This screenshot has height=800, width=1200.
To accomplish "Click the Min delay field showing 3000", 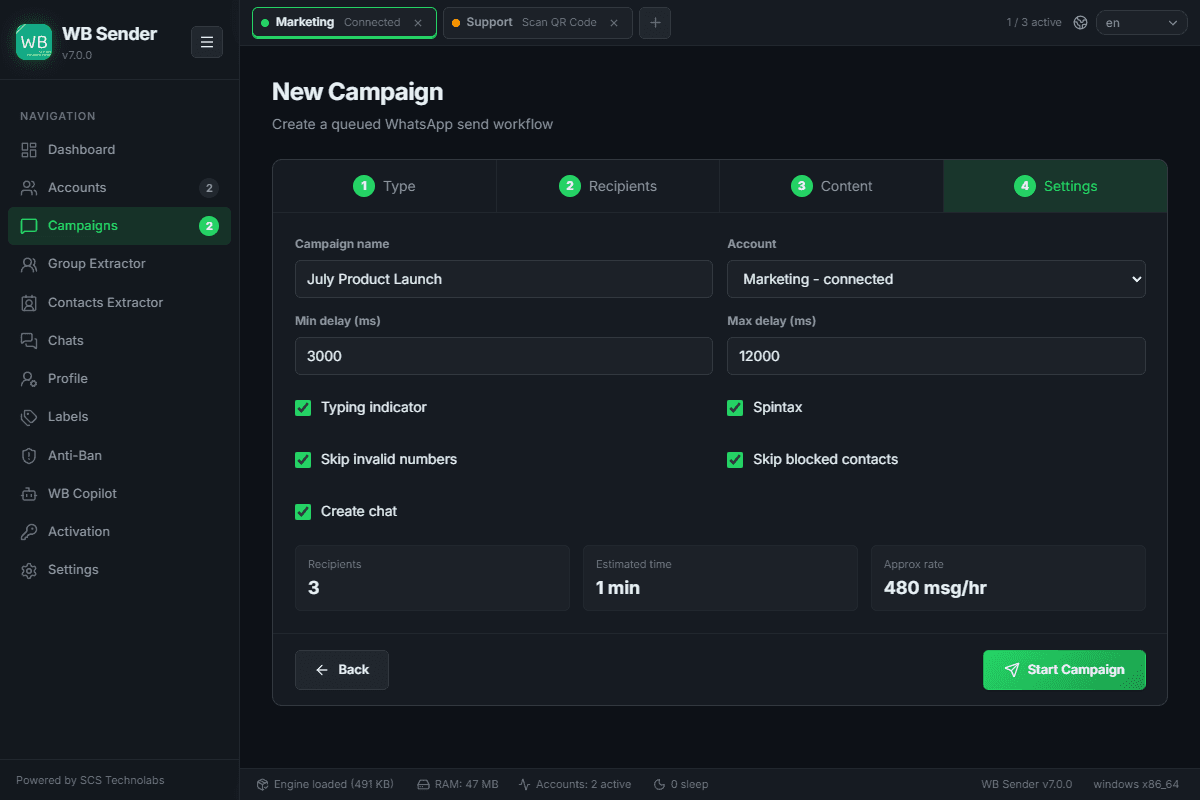I will pos(504,356).
